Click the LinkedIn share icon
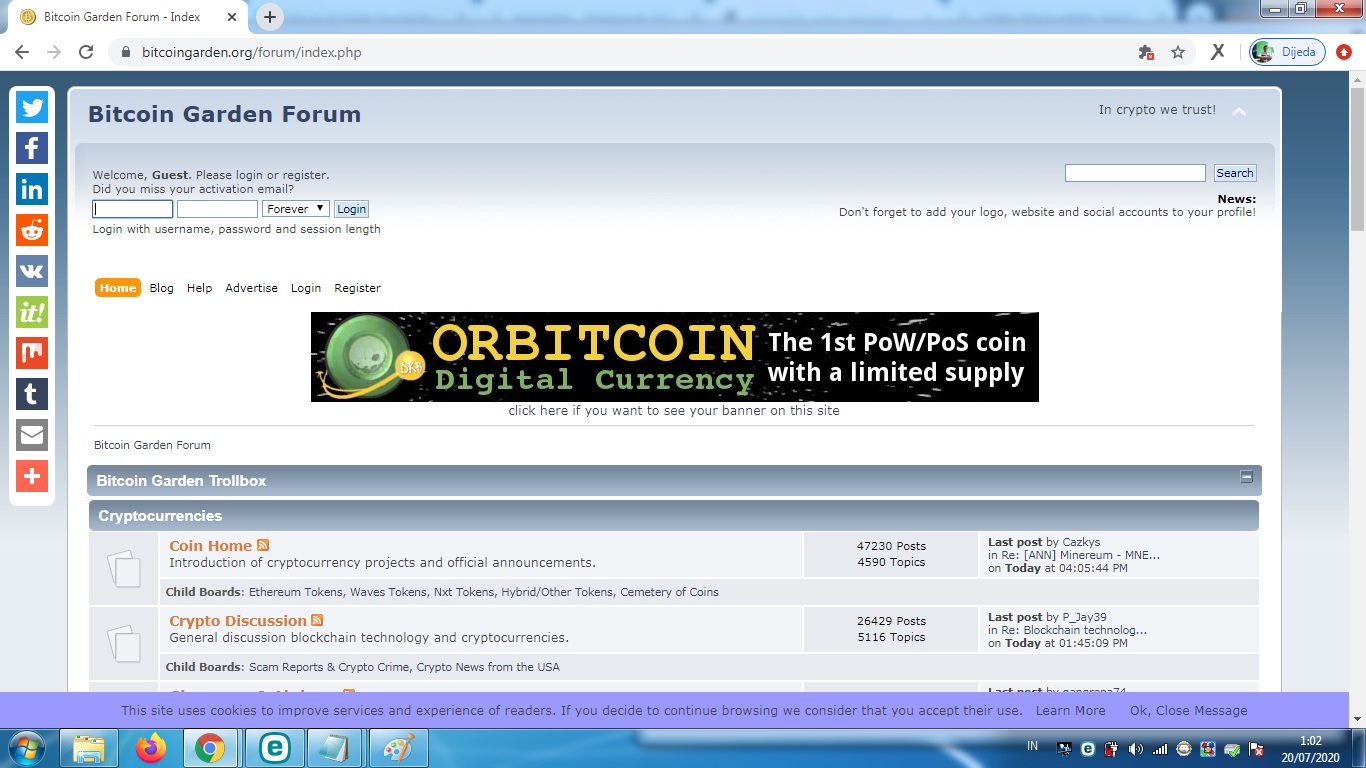This screenshot has width=1366, height=768. pyautogui.click(x=32, y=189)
